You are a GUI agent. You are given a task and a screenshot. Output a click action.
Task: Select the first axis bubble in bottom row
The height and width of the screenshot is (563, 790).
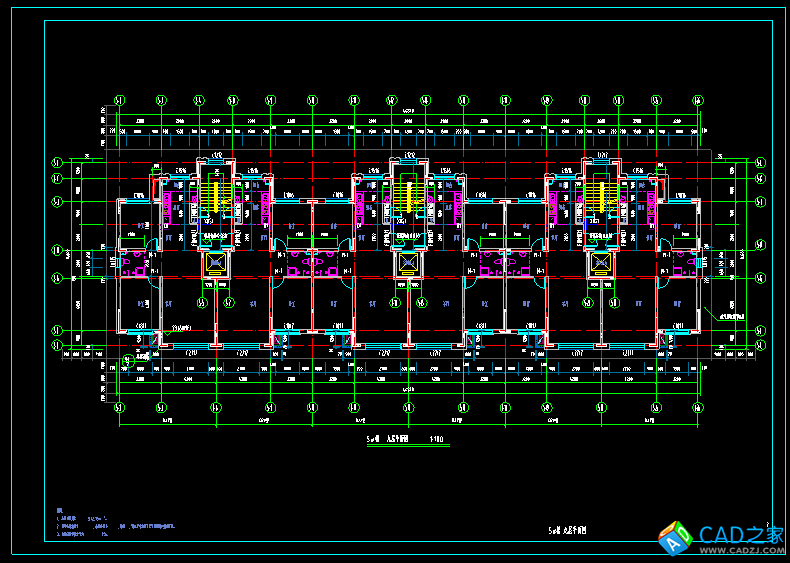click(119, 408)
